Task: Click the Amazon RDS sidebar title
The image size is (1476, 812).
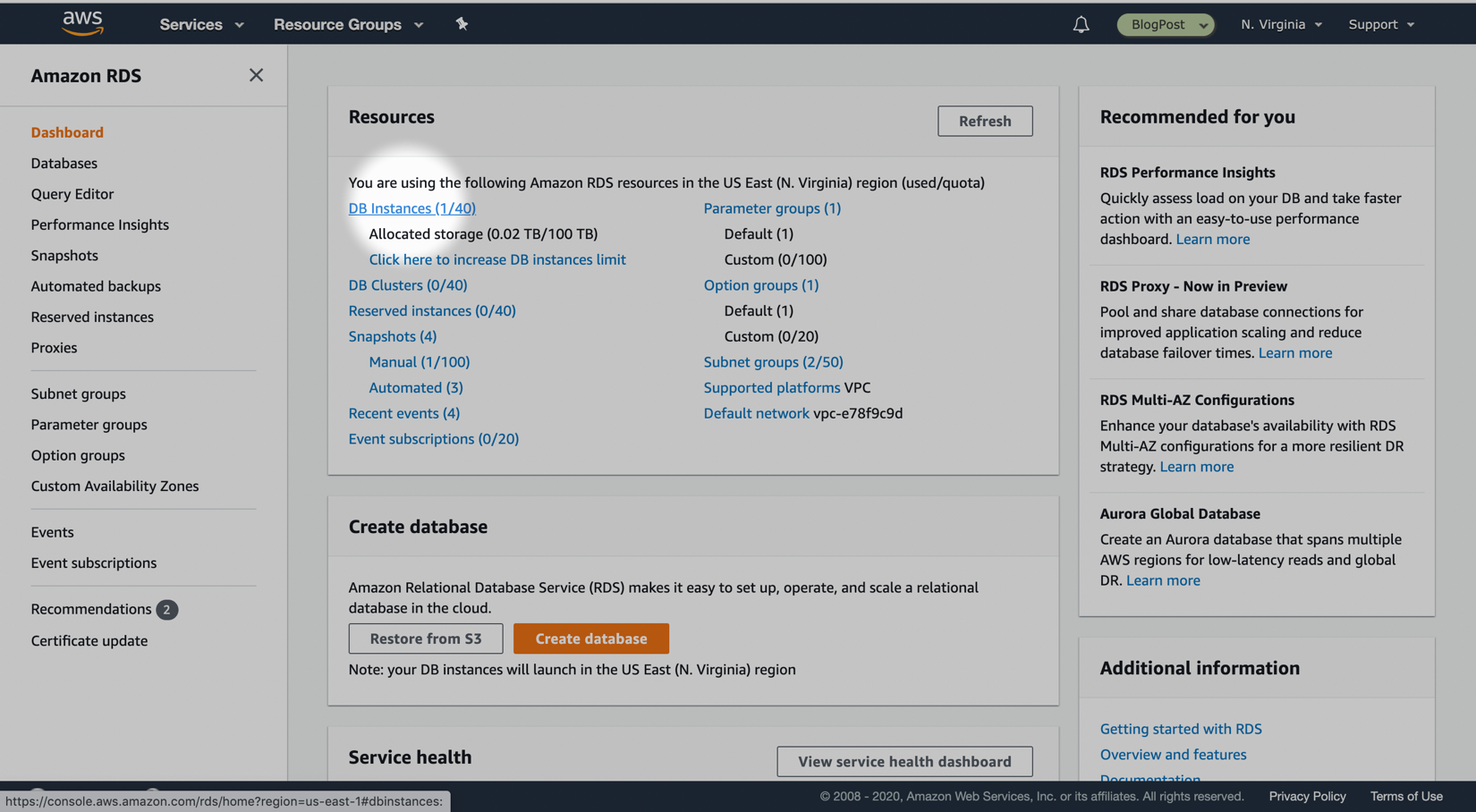Action: 86,76
